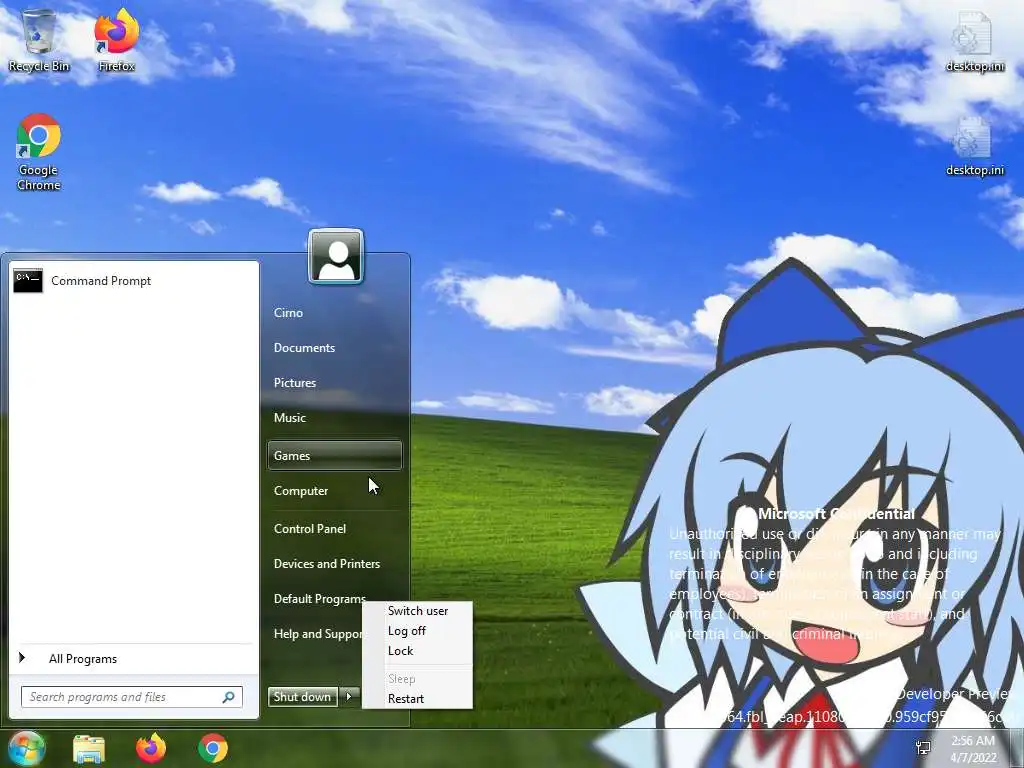
Task: Open the Recycle Bin desktop icon
Action: pyautogui.click(x=39, y=39)
